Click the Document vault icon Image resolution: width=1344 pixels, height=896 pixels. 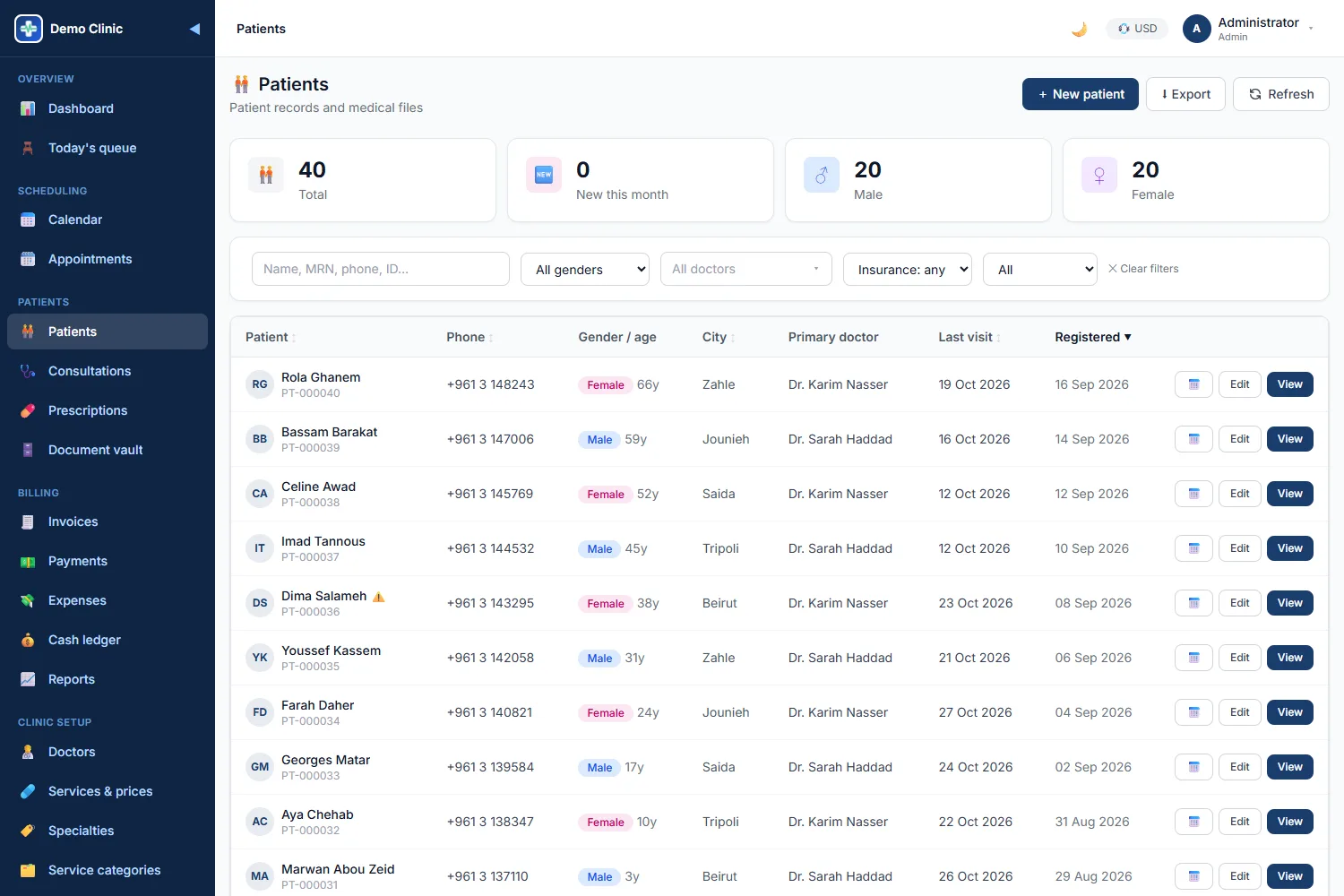[28, 450]
